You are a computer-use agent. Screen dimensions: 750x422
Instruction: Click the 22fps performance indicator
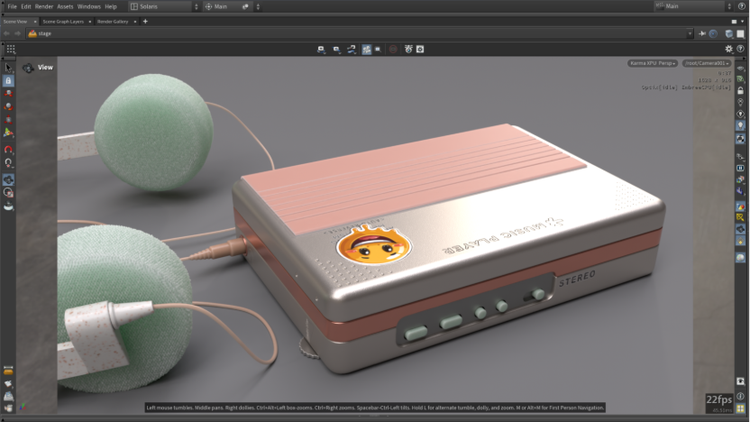(x=719, y=400)
